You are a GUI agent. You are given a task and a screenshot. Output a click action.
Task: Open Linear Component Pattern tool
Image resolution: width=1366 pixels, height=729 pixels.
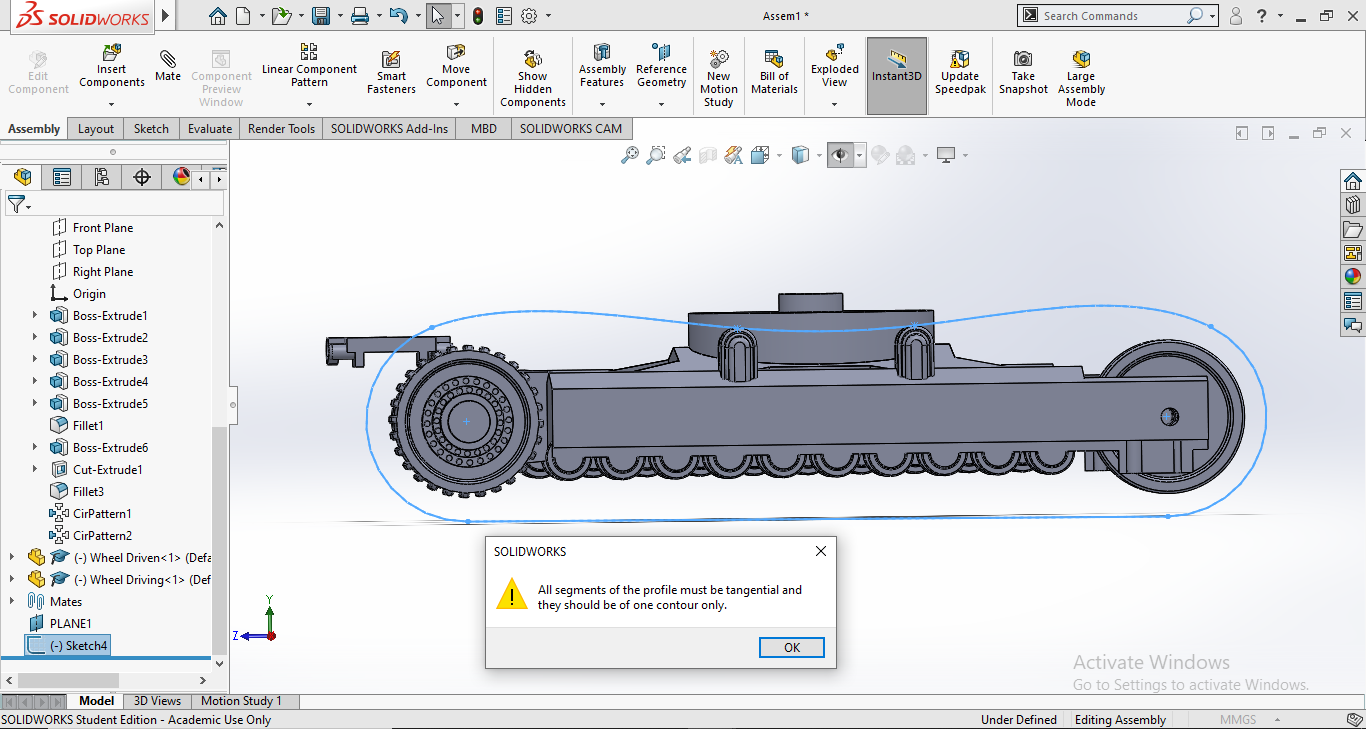click(x=309, y=66)
